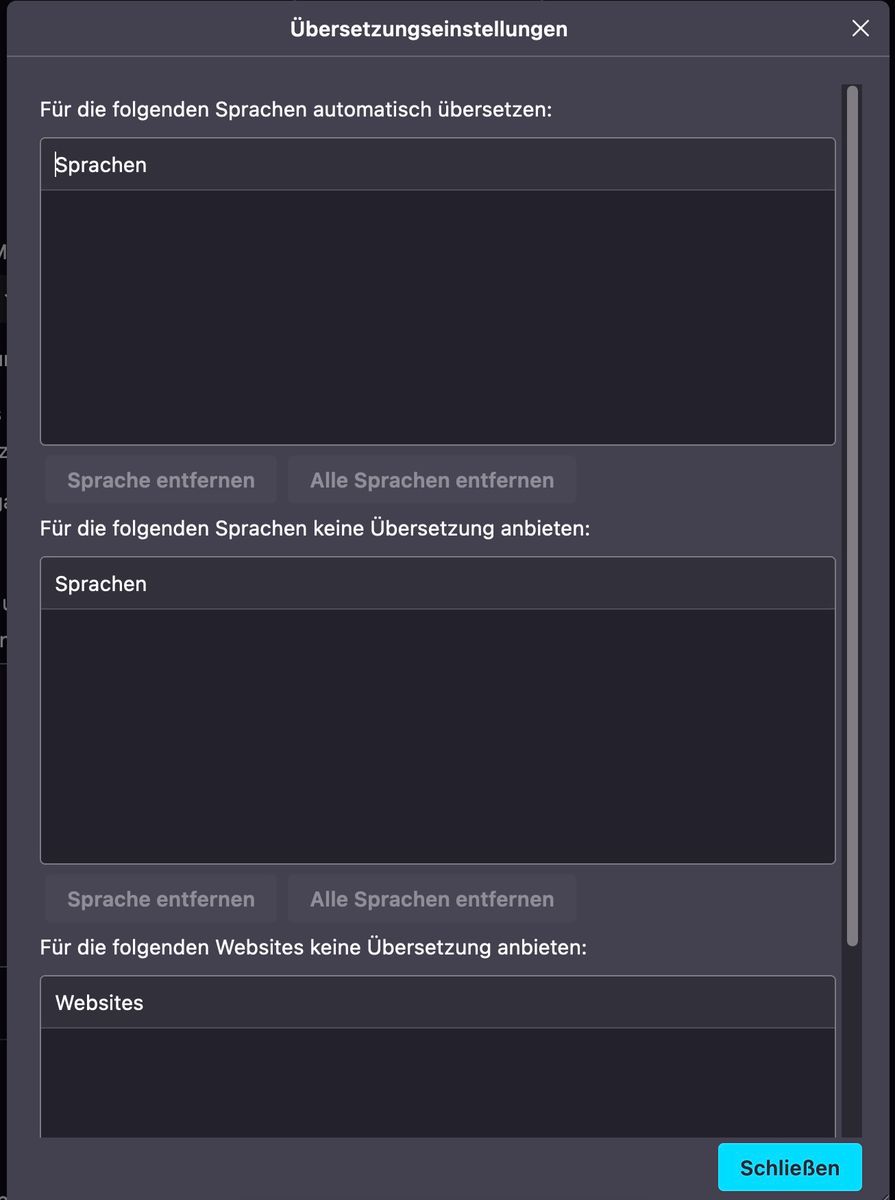Image resolution: width=895 pixels, height=1200 pixels.
Task: Click the 'automatisch übersetzen' section label
Action: tap(296, 109)
